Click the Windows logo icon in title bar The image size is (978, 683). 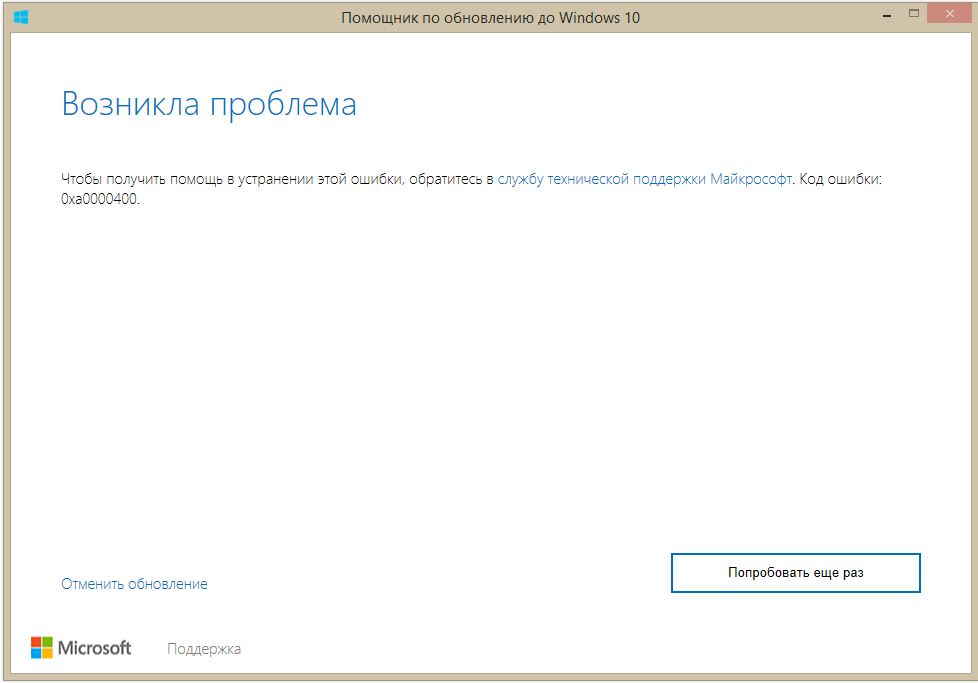(21, 17)
